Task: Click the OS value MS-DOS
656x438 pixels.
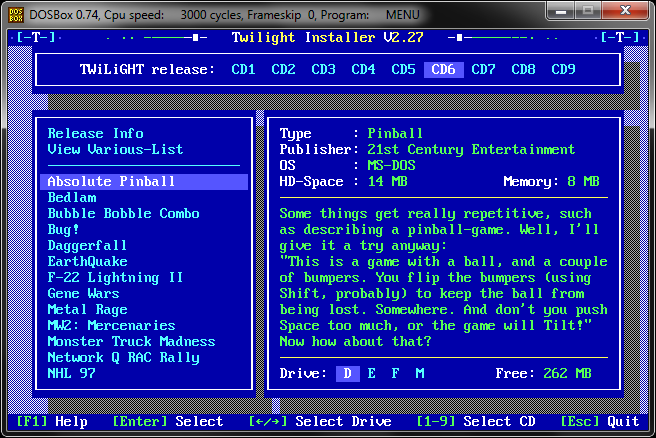Action: 391,166
